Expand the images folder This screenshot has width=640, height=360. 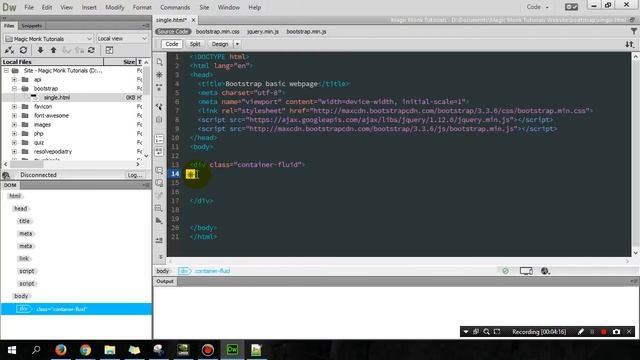pos(14,124)
